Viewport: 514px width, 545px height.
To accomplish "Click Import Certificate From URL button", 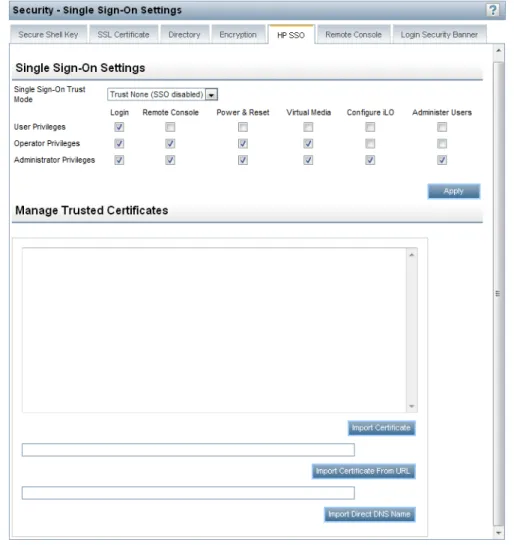I will 364,471.
